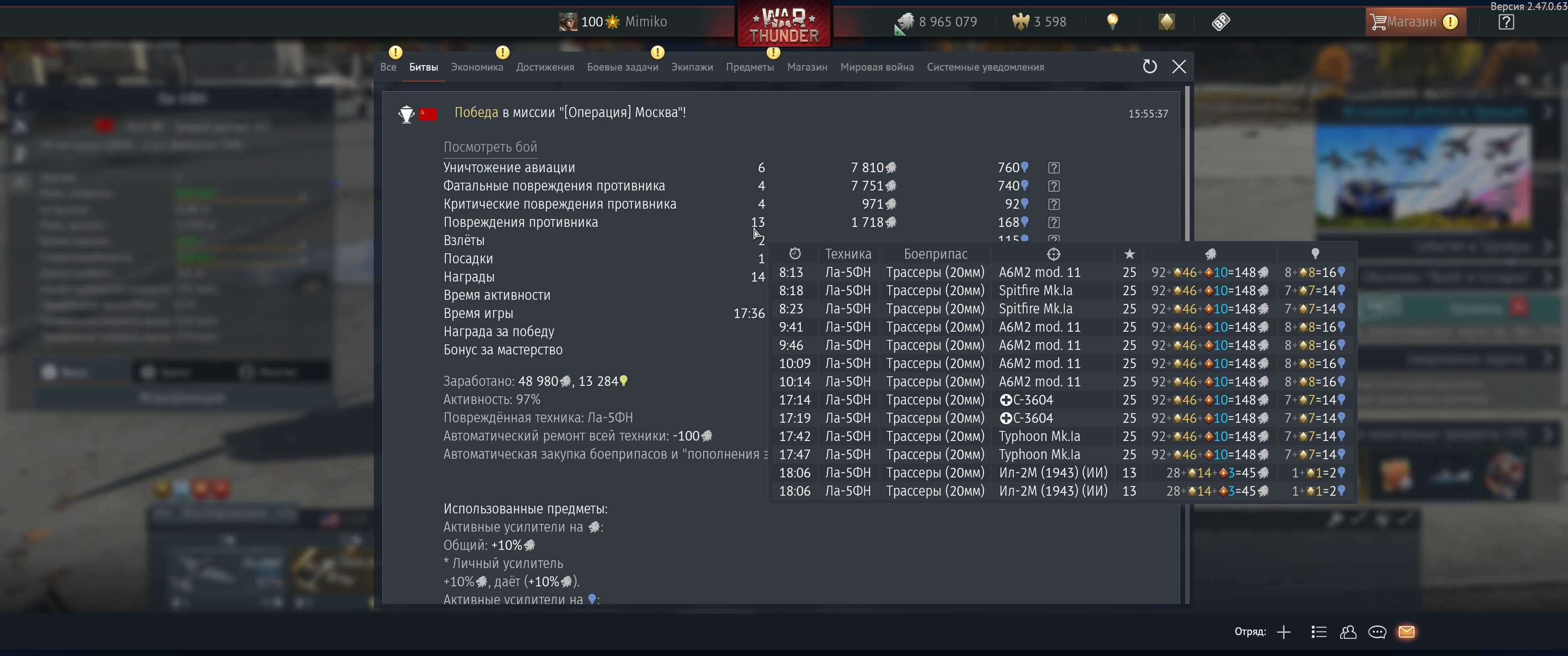Add a squad member with the plus icon
This screenshot has width=1568, height=656.
[x=1284, y=632]
